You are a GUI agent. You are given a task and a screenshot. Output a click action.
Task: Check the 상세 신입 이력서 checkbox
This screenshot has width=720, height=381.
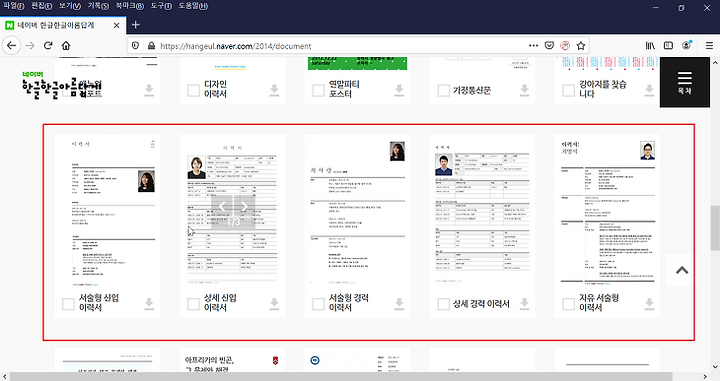193,304
